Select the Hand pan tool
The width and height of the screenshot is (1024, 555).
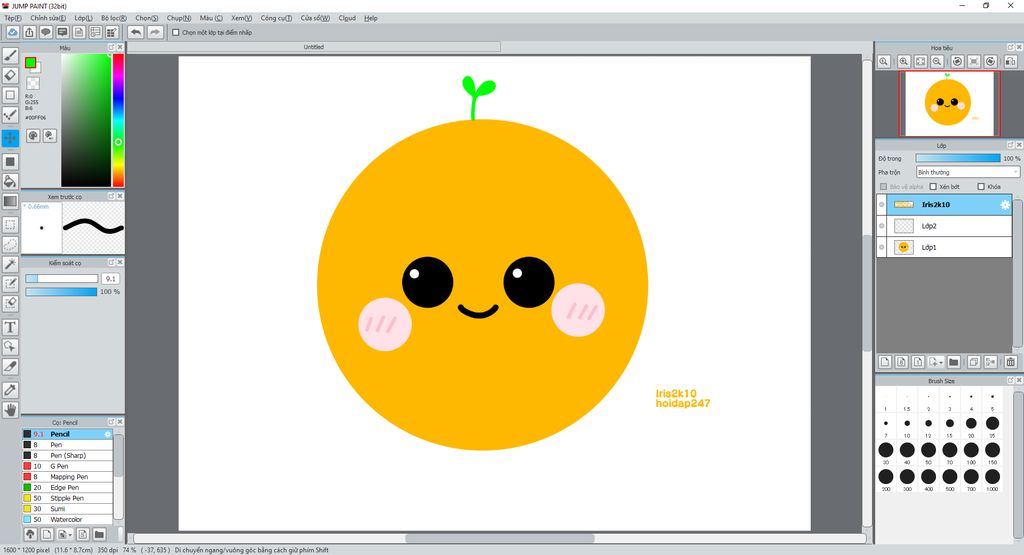tap(10, 410)
